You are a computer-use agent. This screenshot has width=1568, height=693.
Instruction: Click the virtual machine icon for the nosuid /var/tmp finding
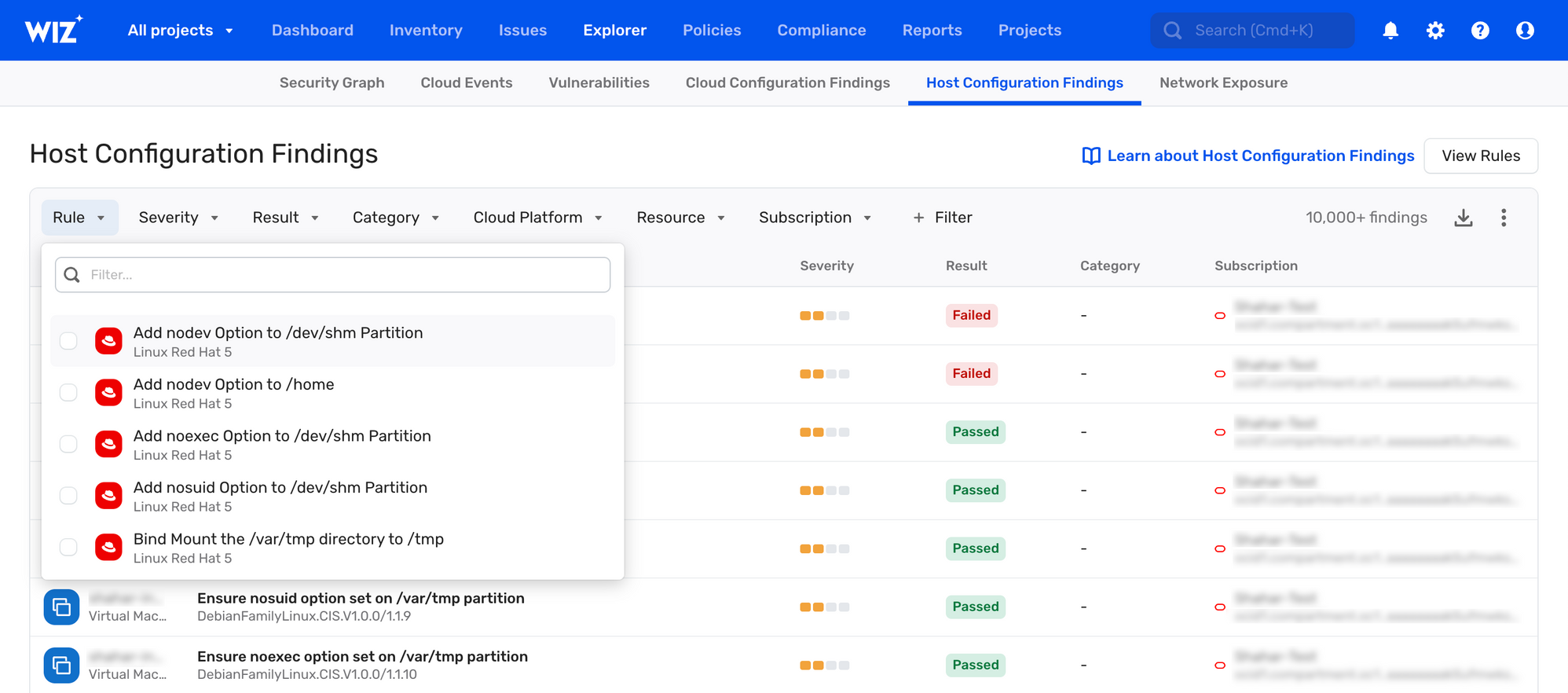pyautogui.click(x=61, y=607)
